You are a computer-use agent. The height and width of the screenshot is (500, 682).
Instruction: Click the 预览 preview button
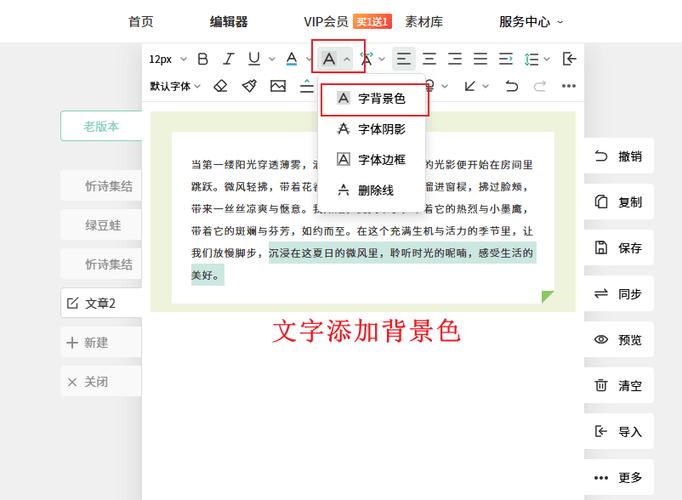pyautogui.click(x=618, y=340)
